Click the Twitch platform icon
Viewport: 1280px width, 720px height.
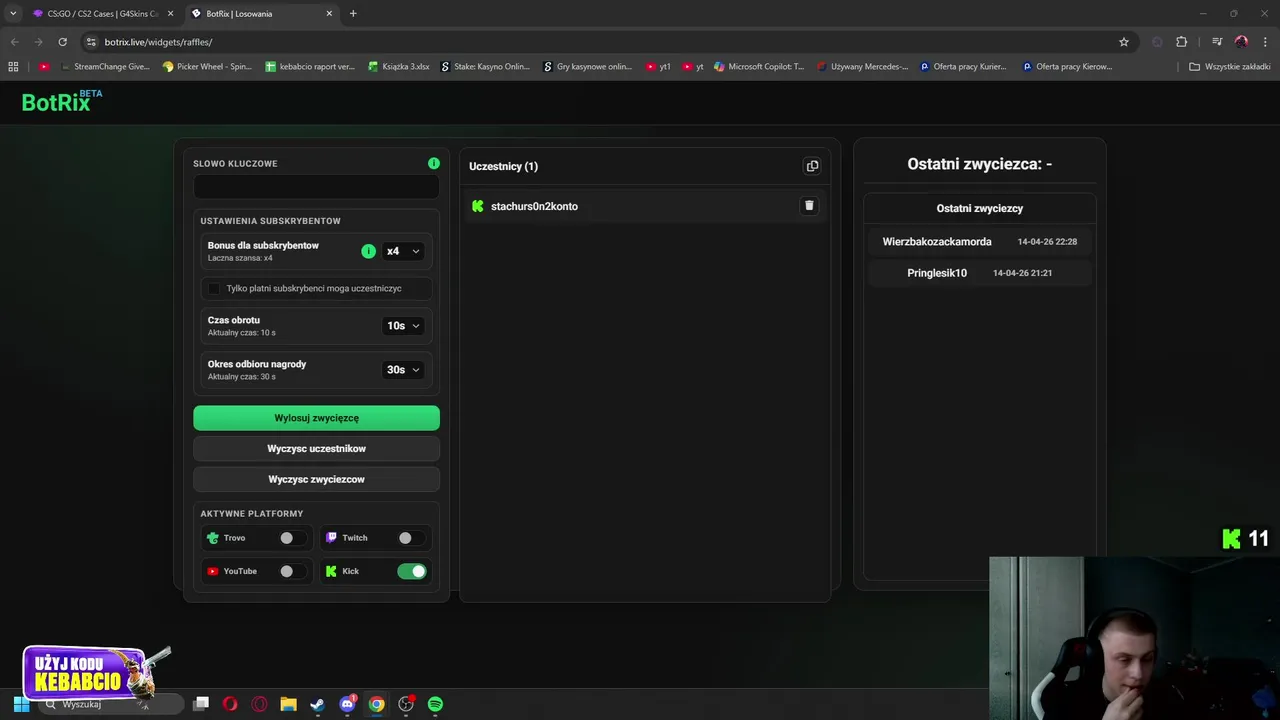pyautogui.click(x=332, y=538)
